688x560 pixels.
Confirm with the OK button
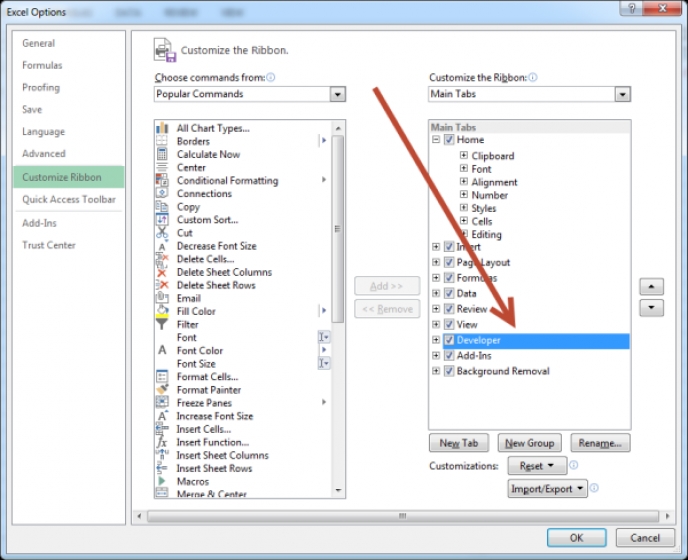pos(577,538)
